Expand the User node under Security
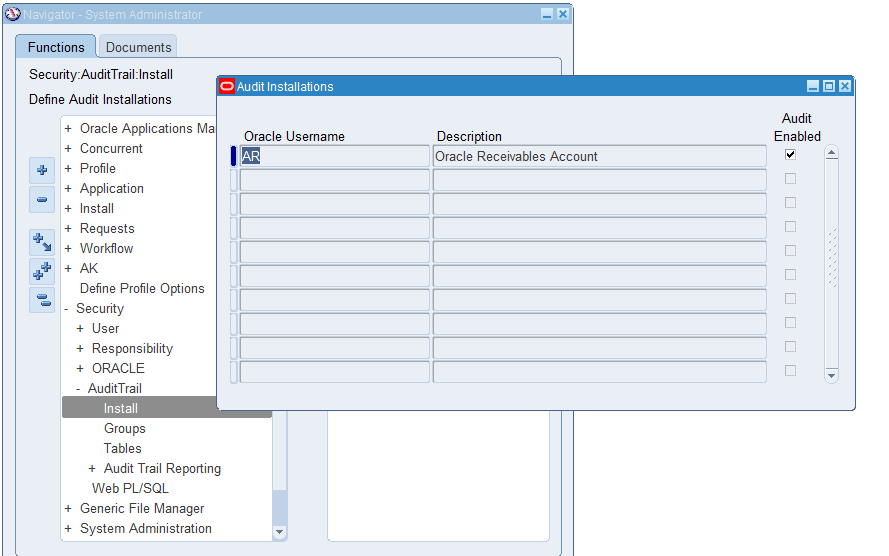The height and width of the screenshot is (556, 889). point(80,329)
